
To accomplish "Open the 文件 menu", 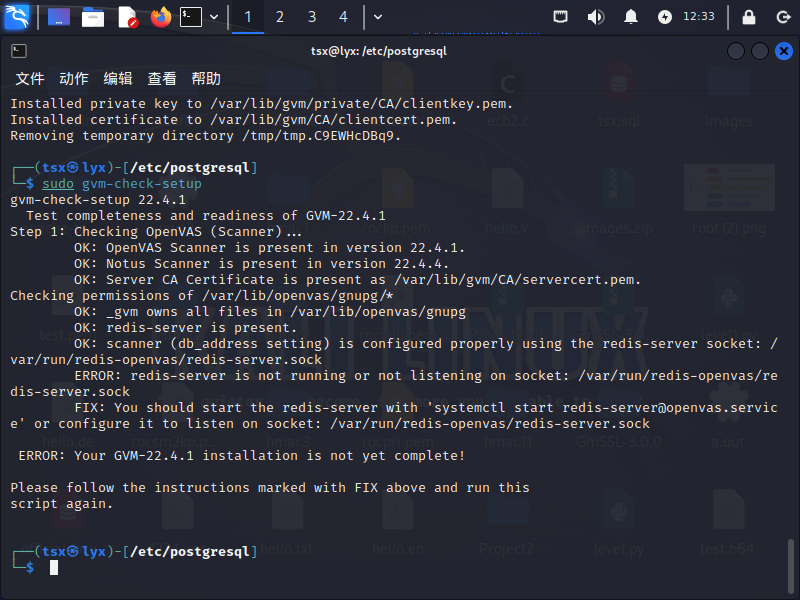I will point(30,79).
